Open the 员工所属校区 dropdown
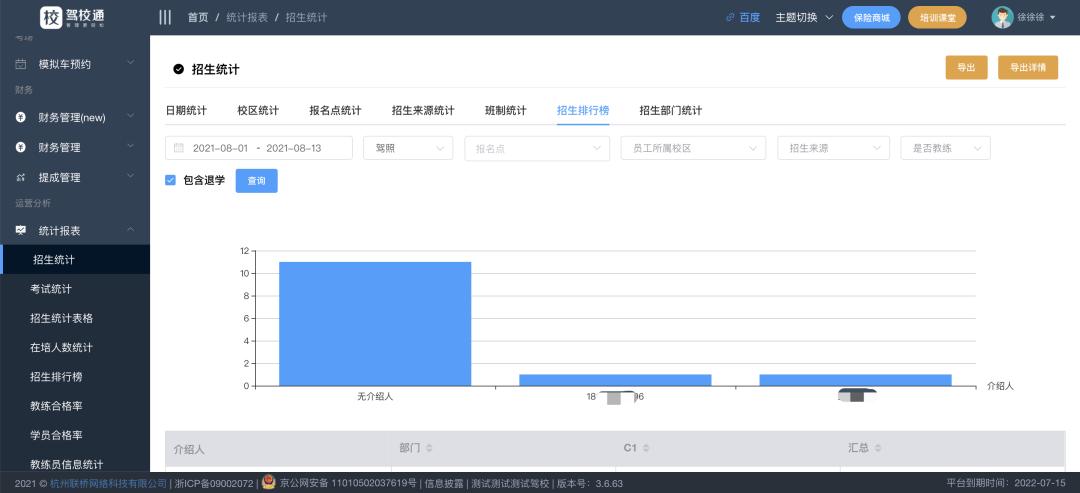Viewport: 1080px width, 493px height. 694,148
